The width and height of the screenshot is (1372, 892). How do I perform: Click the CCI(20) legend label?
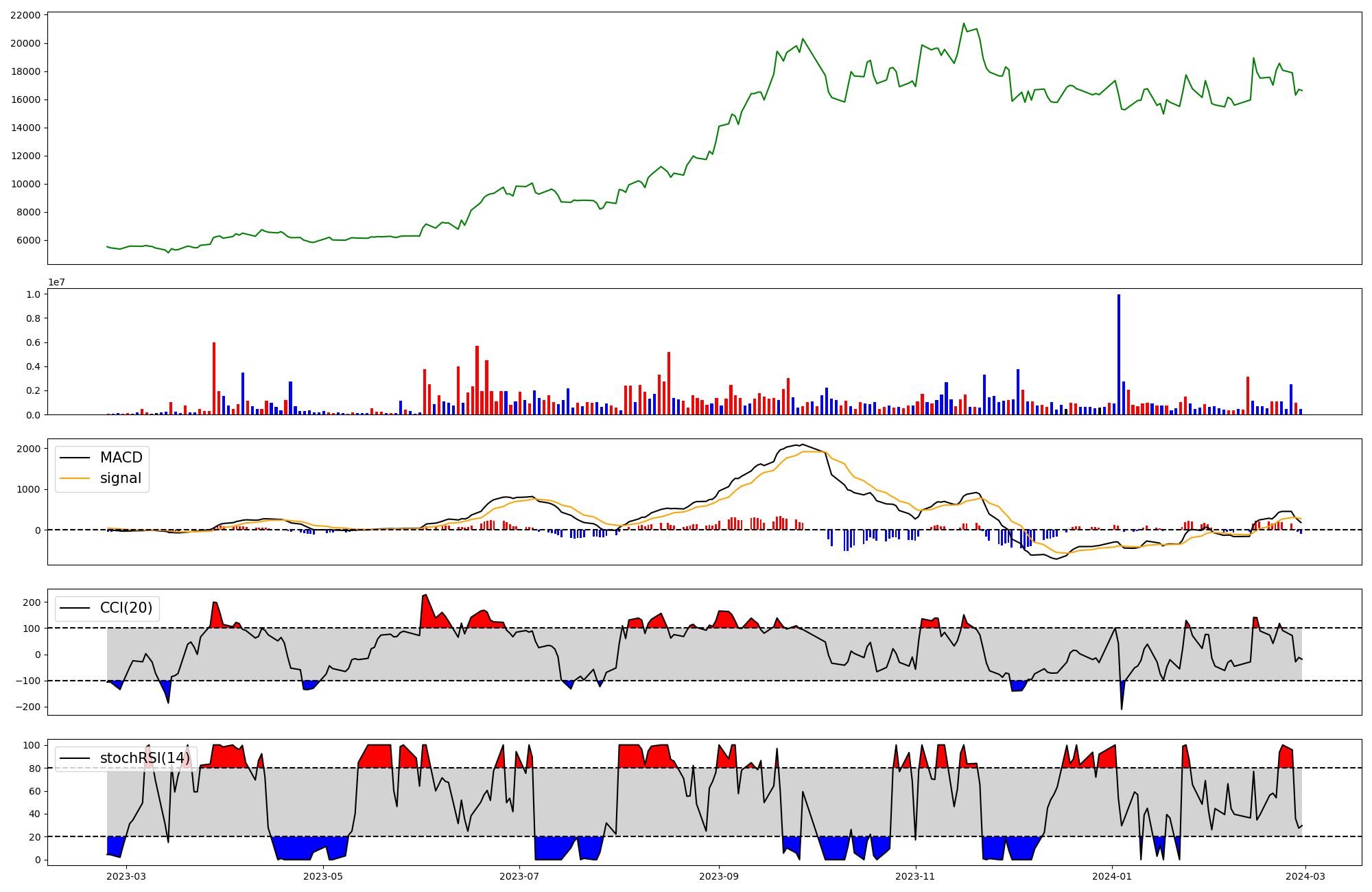[126, 608]
